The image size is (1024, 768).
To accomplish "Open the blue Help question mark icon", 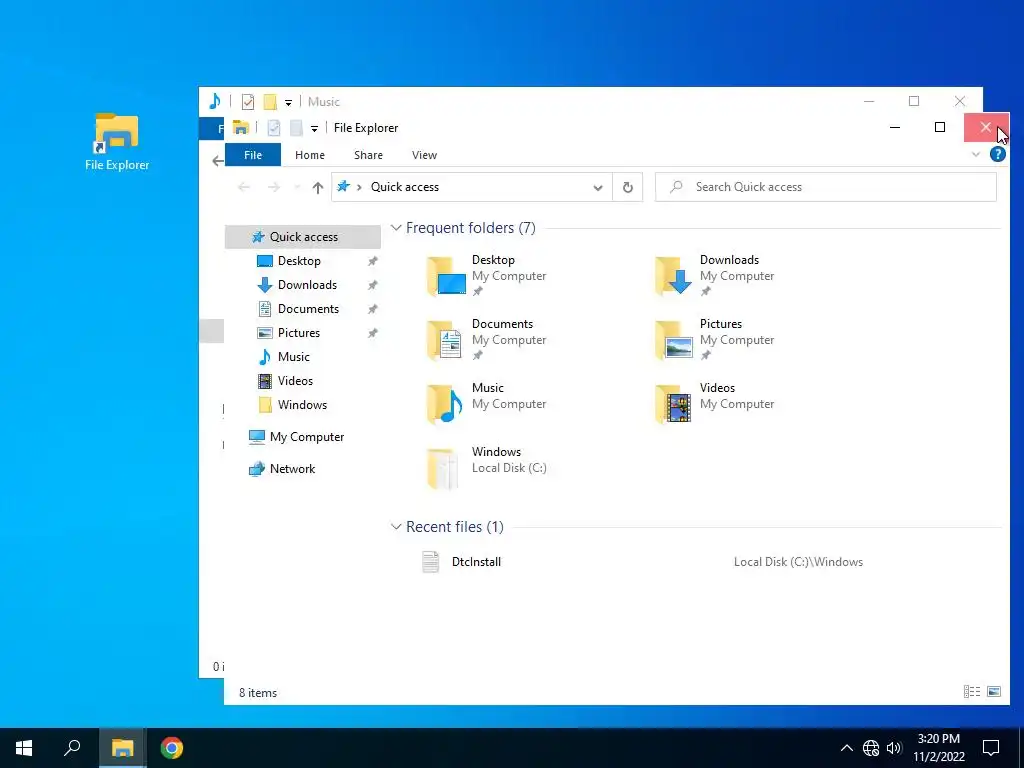I will tap(997, 154).
